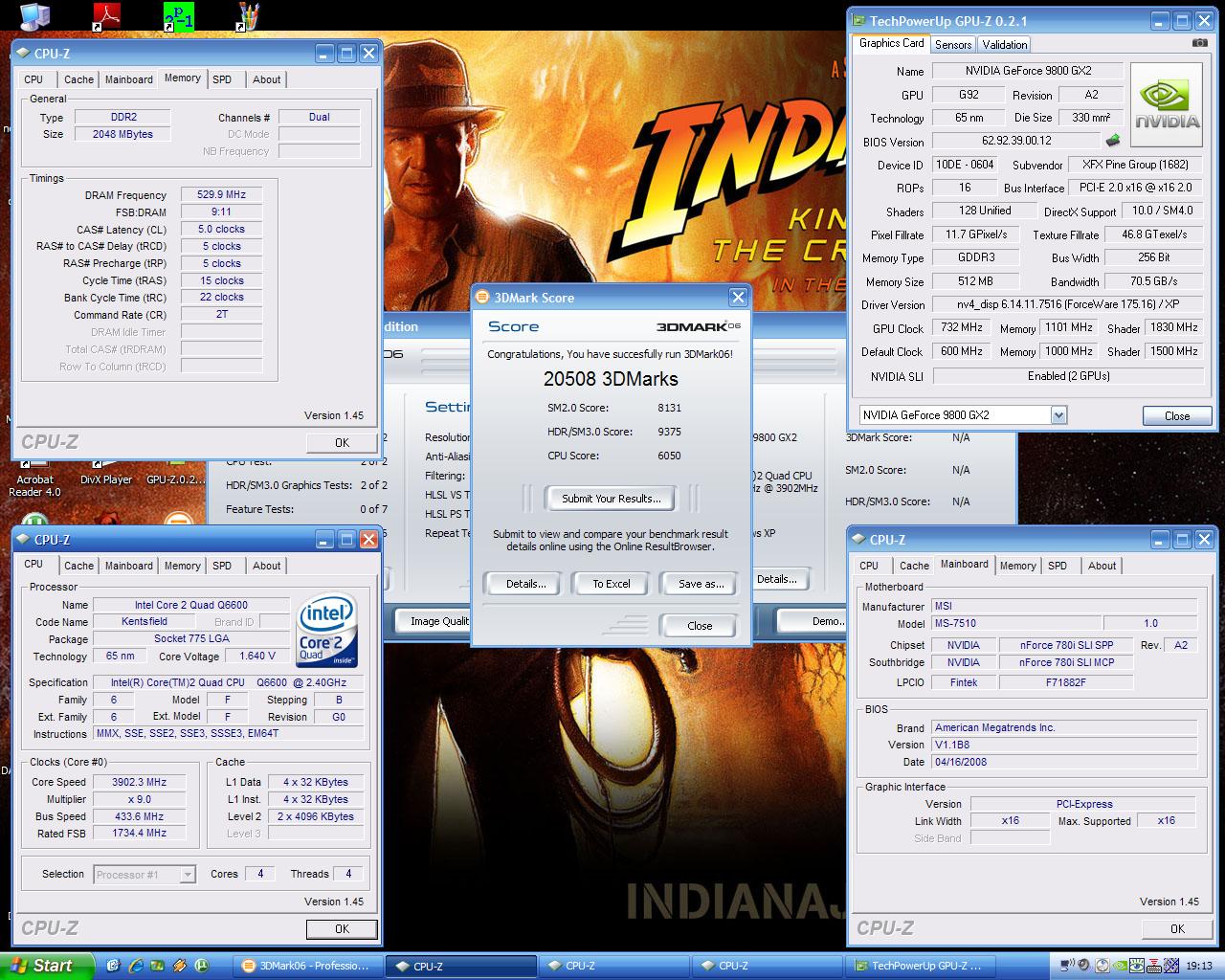Image resolution: width=1225 pixels, height=980 pixels.
Task: Switch to TechPowerUp GPU-Z taskbar button
Action: (921, 967)
